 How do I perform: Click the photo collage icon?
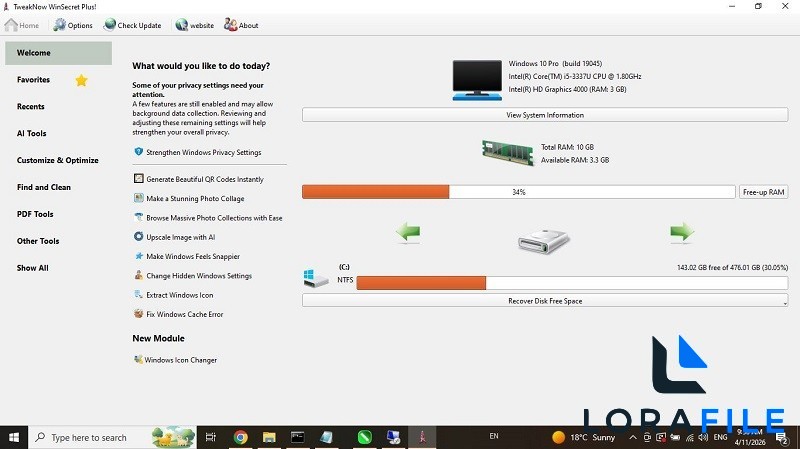138,197
